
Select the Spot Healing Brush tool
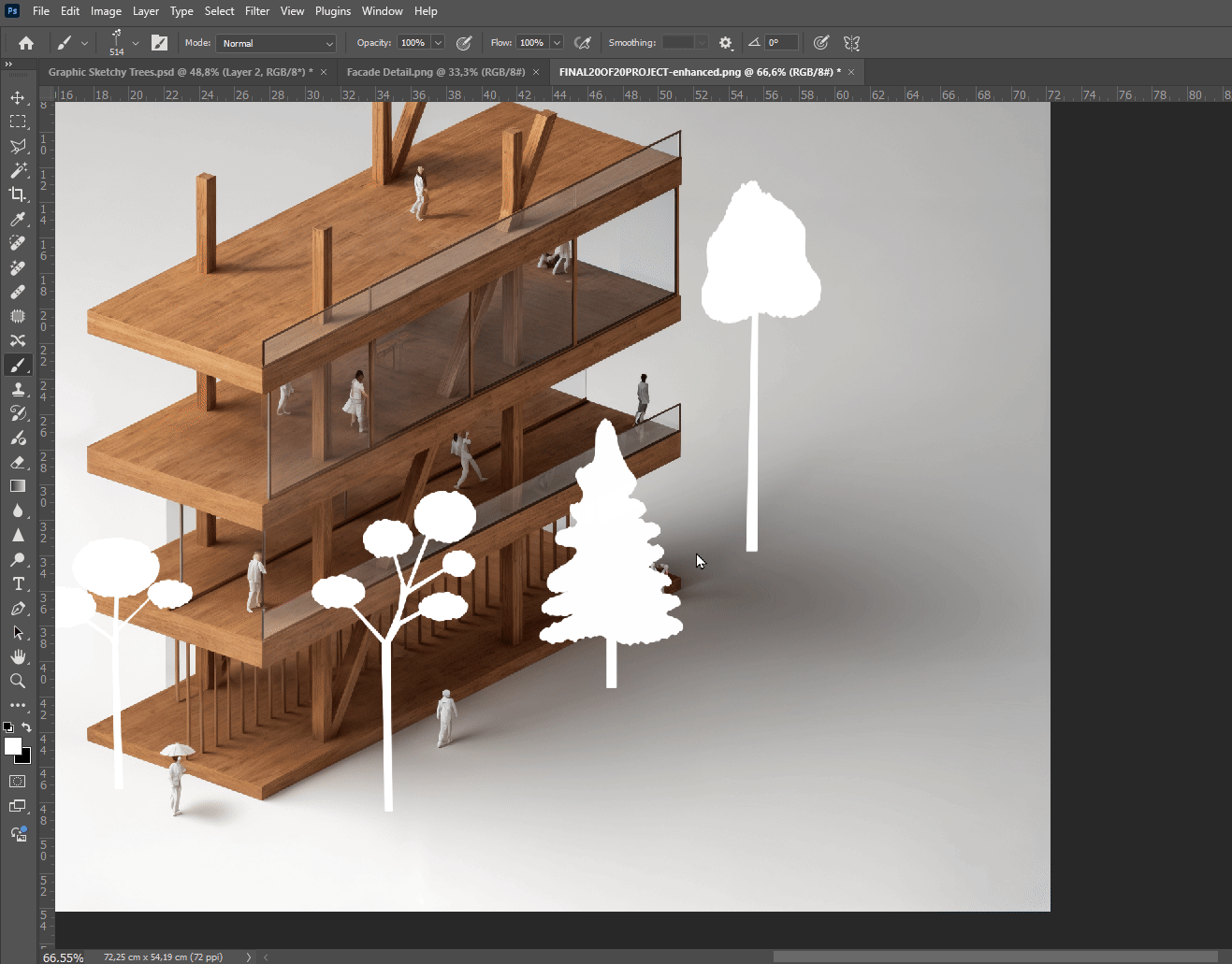(x=18, y=243)
